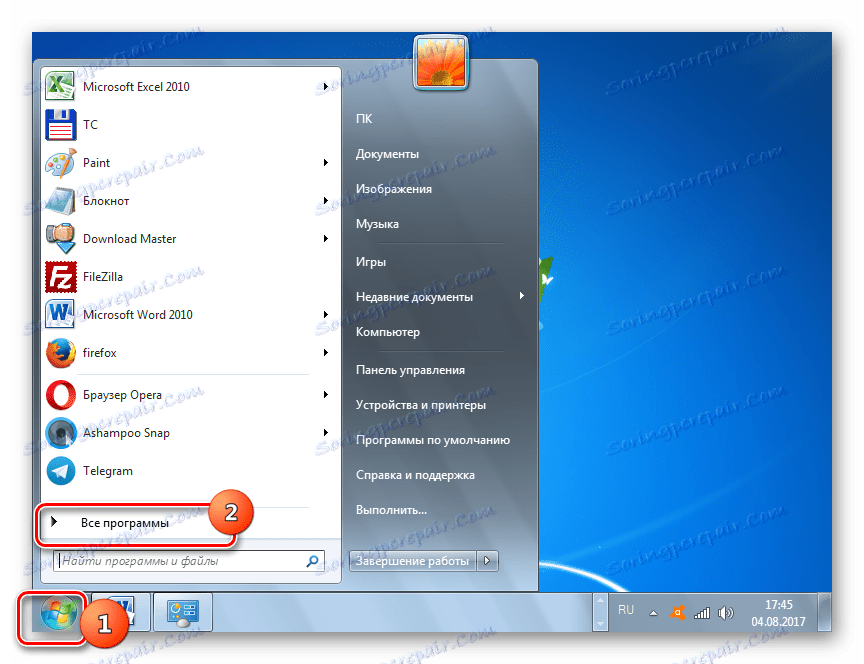The image size is (864, 664).
Task: Open the shutdown options arrow next to Завершение работы
Action: click(487, 561)
